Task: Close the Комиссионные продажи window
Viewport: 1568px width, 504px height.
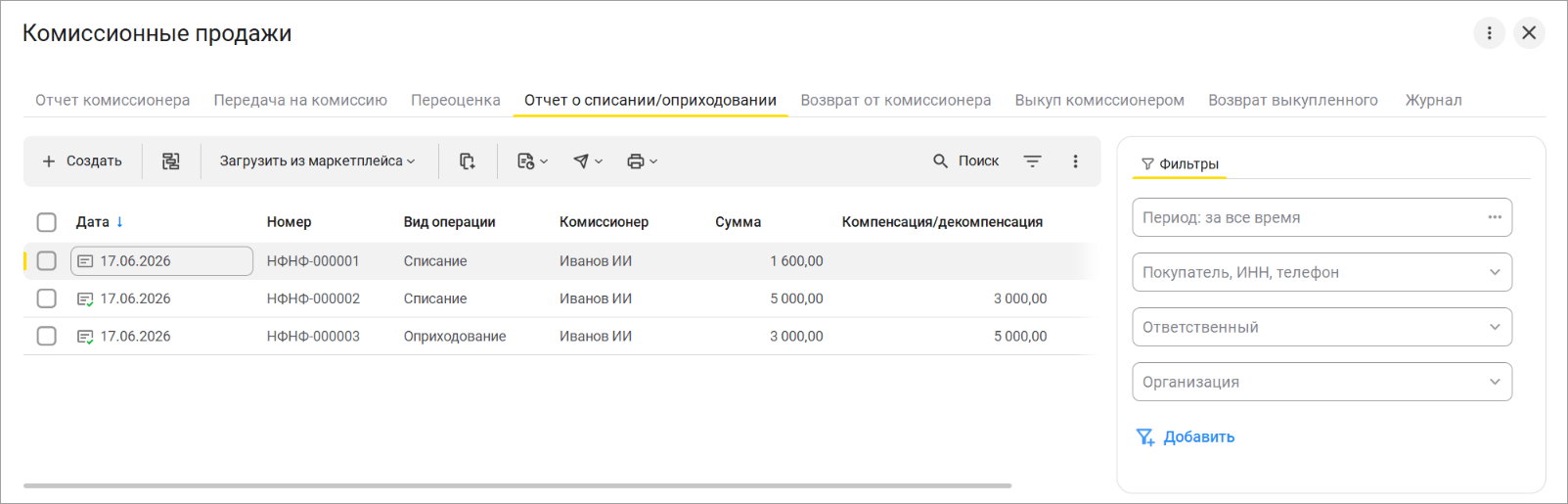Action: point(1529,33)
